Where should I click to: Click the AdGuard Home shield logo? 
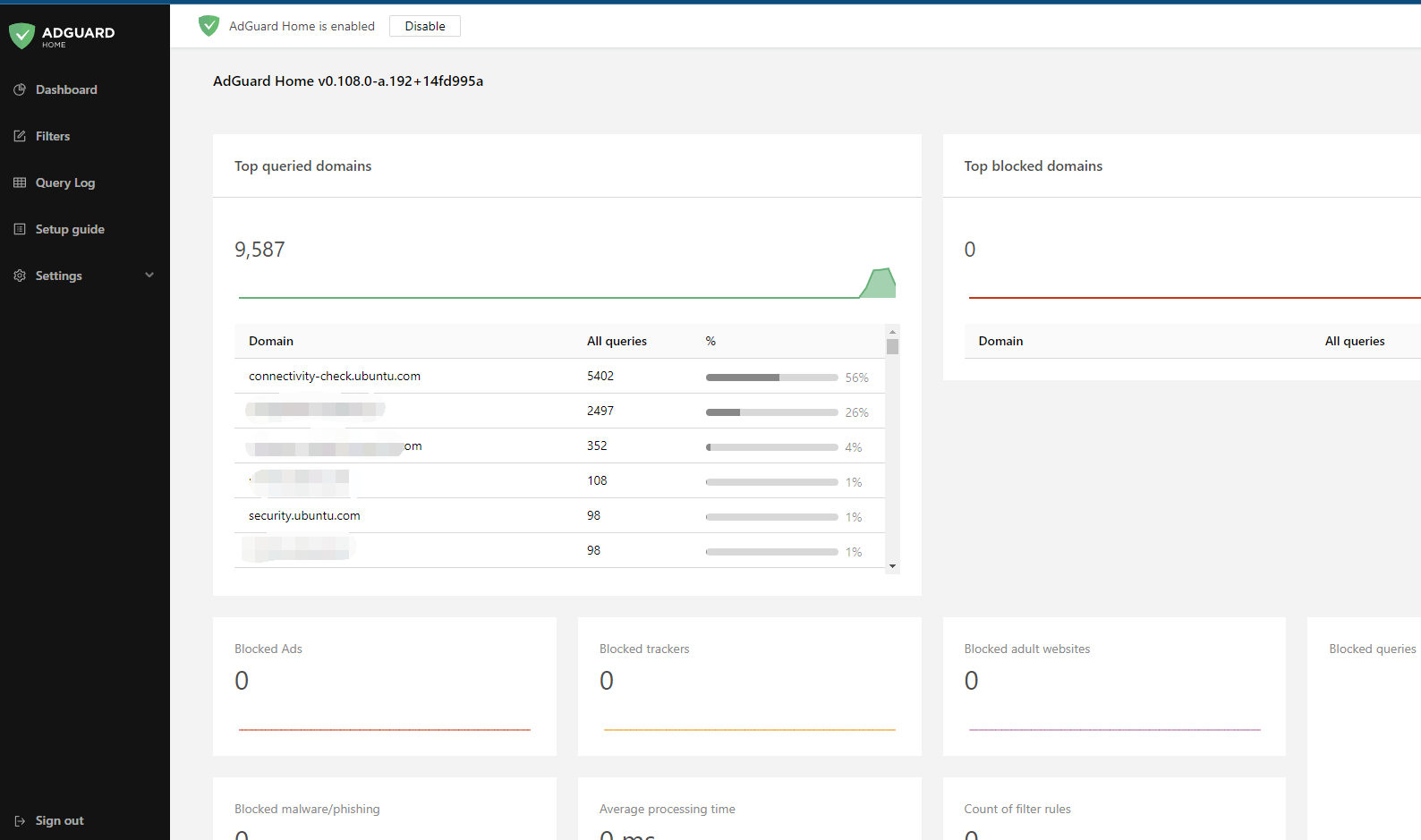click(21, 36)
